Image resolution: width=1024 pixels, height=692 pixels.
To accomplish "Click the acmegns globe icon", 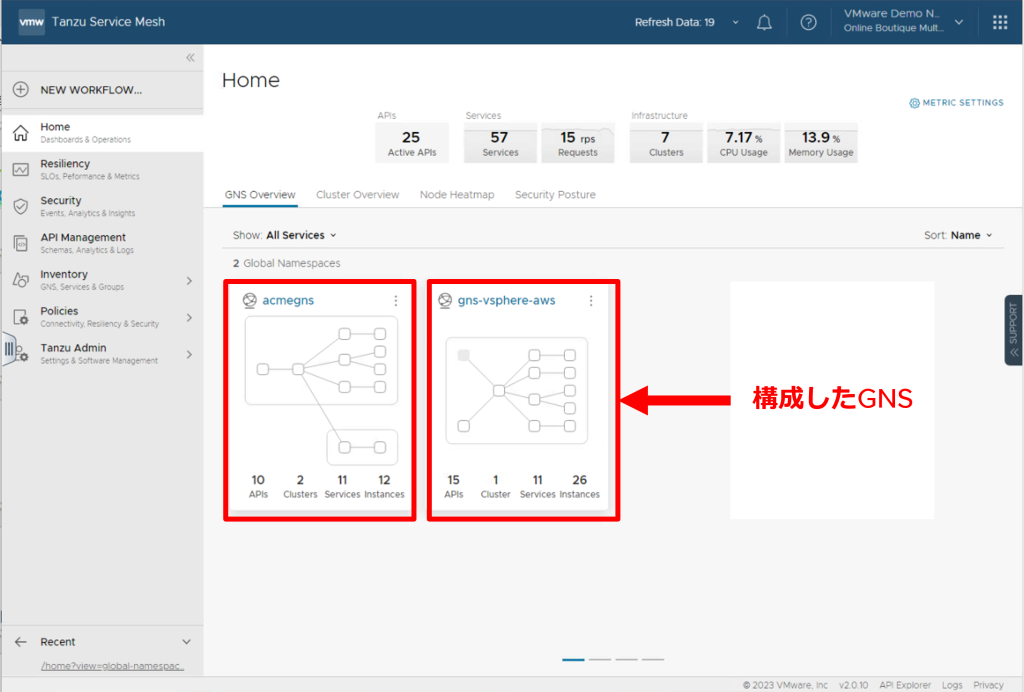I will tap(249, 300).
